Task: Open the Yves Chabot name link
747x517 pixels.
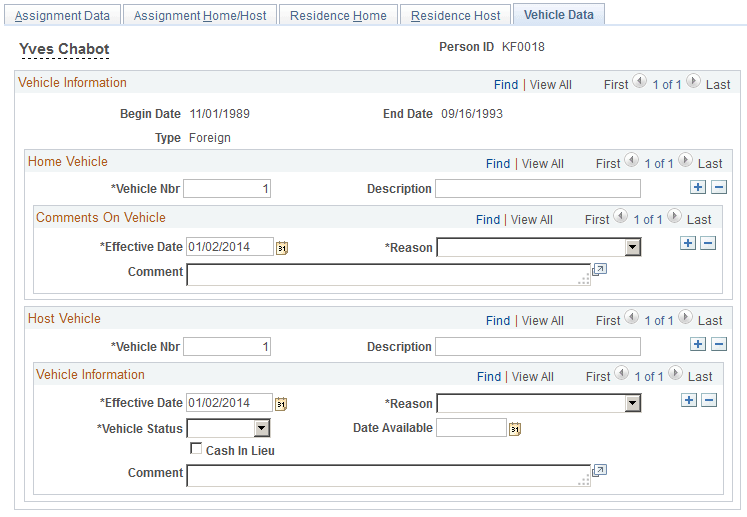Action: (64, 49)
